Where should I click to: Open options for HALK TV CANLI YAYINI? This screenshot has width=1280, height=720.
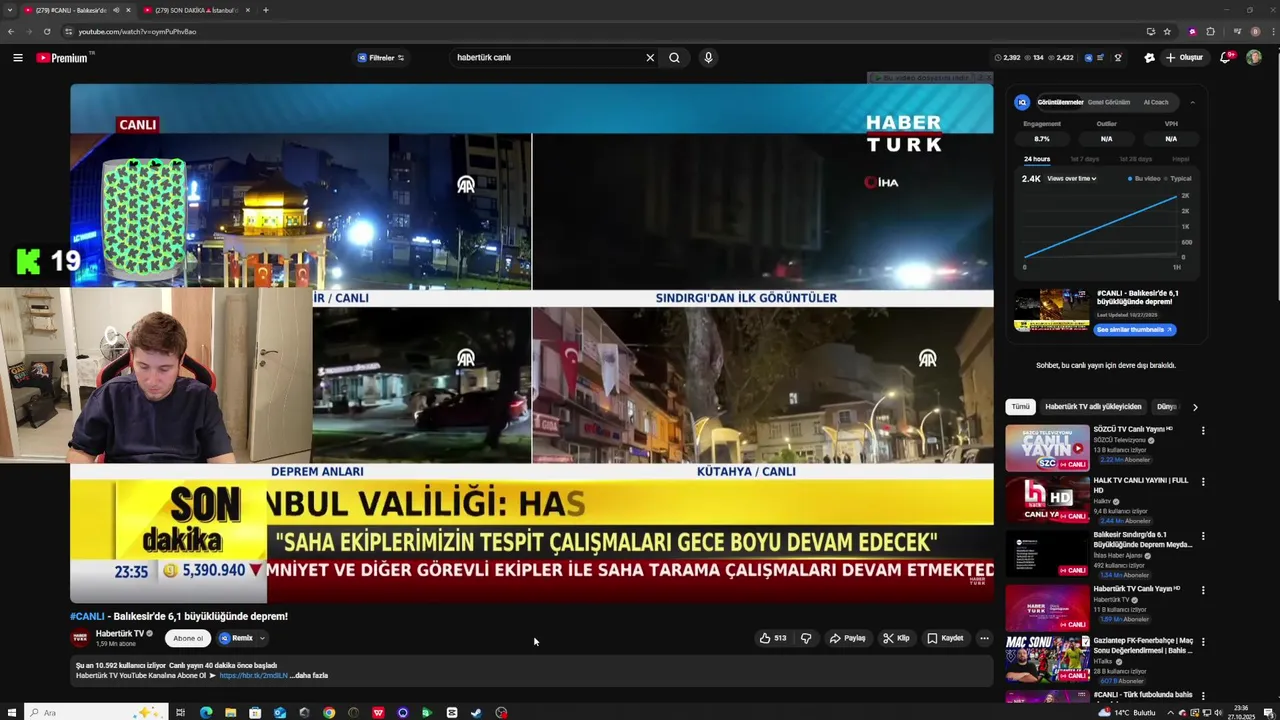coord(1203,482)
